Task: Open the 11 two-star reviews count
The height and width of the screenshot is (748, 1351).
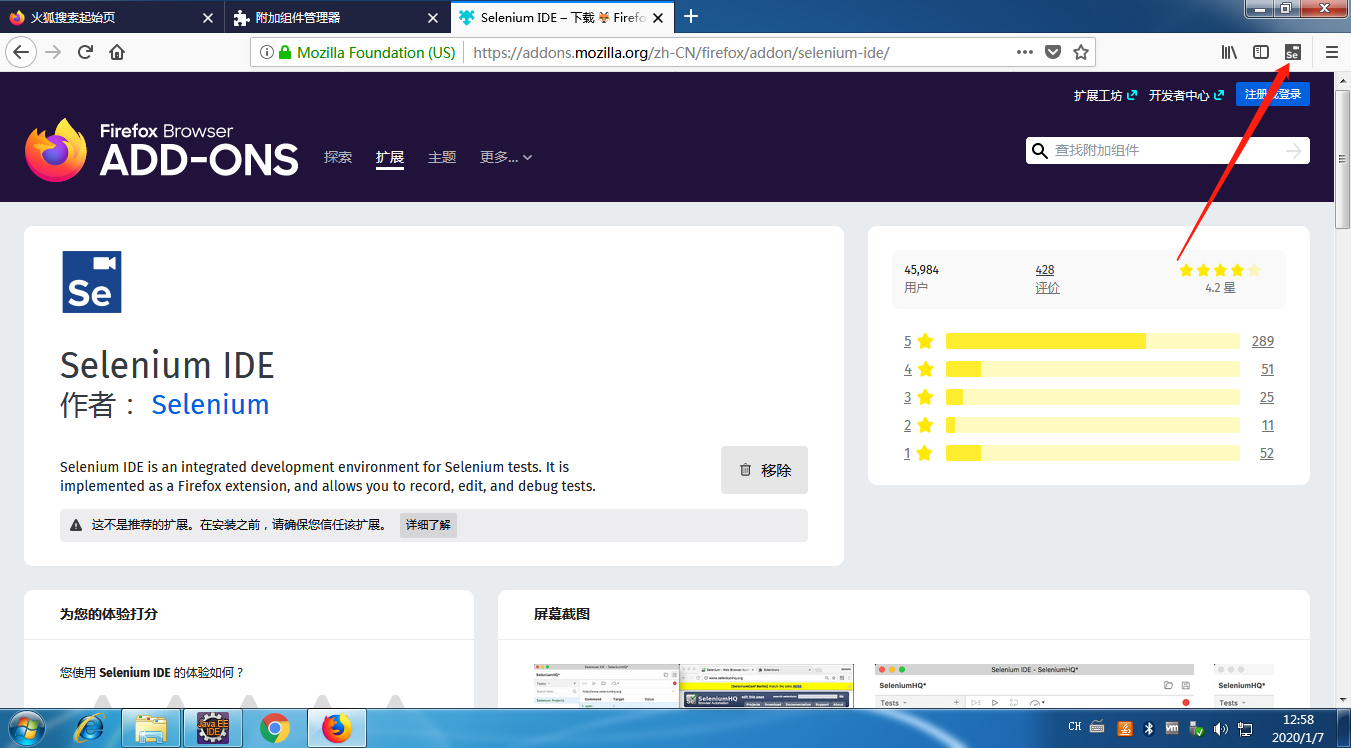Action: click(x=1268, y=425)
